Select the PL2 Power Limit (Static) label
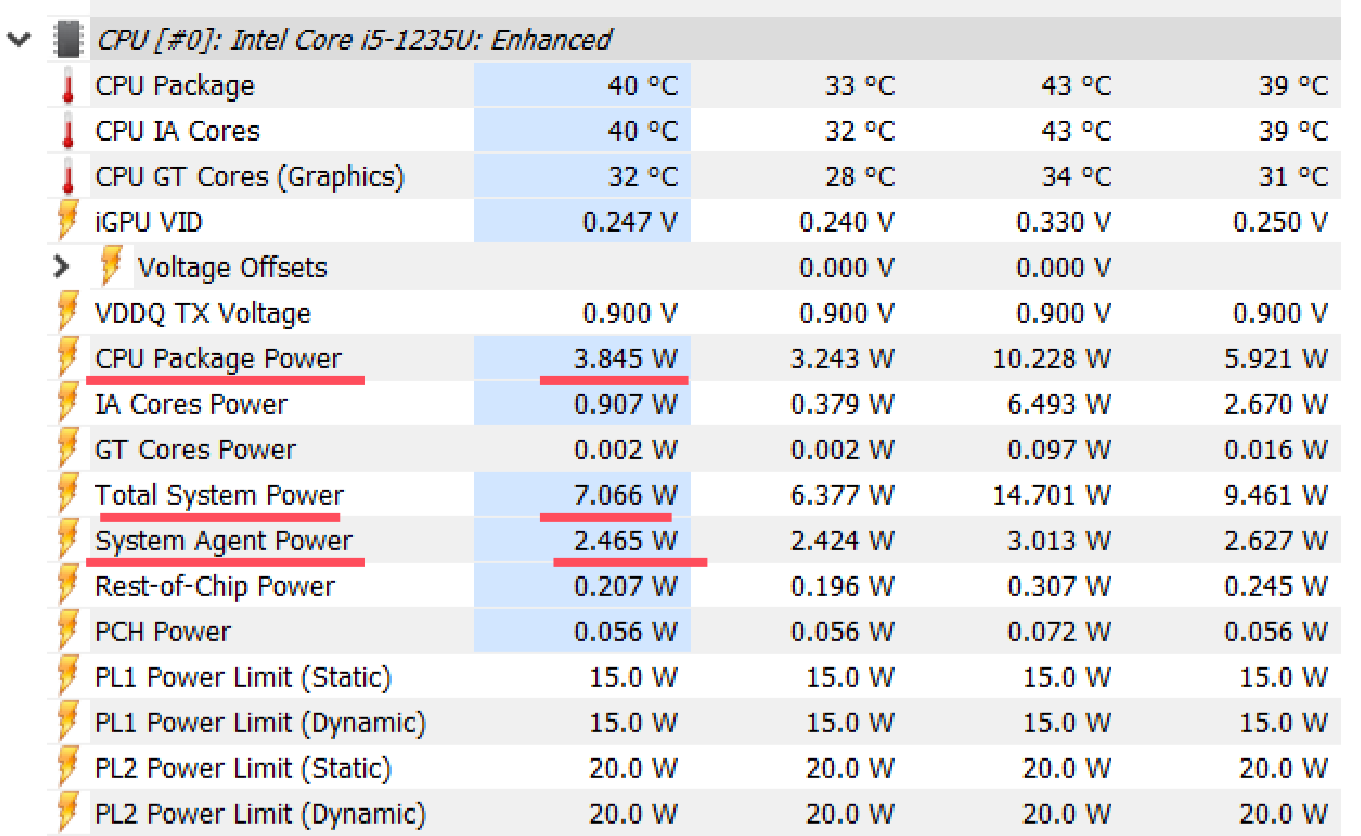Viewport: 1361px width, 836px height. 244,769
